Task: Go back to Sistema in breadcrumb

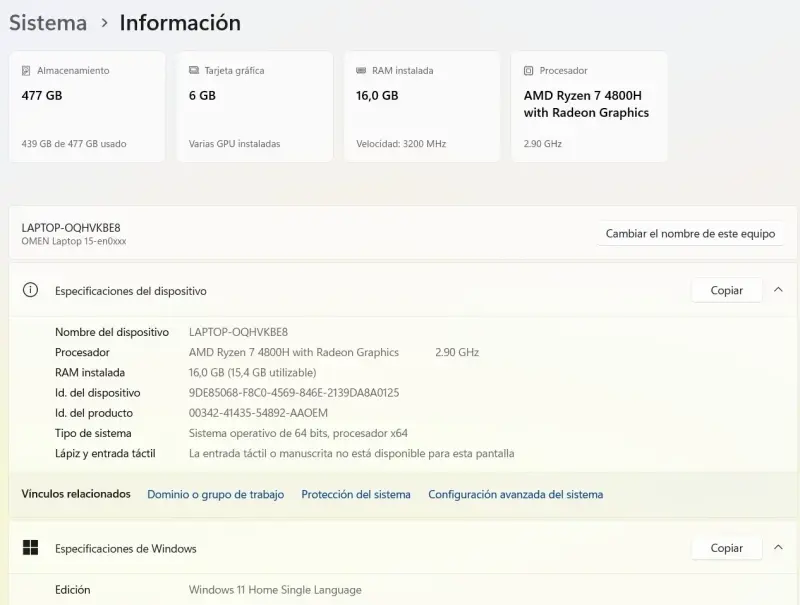Action: [48, 23]
